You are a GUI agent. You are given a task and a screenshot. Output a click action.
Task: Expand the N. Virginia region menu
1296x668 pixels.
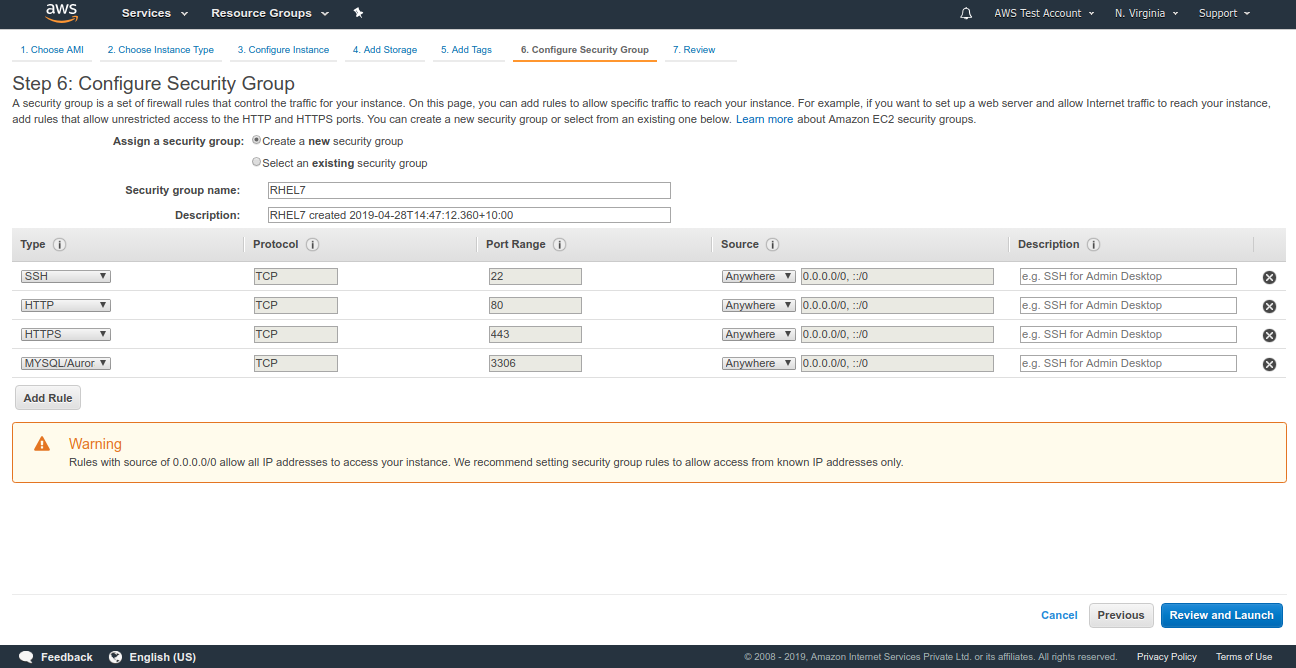point(1147,13)
